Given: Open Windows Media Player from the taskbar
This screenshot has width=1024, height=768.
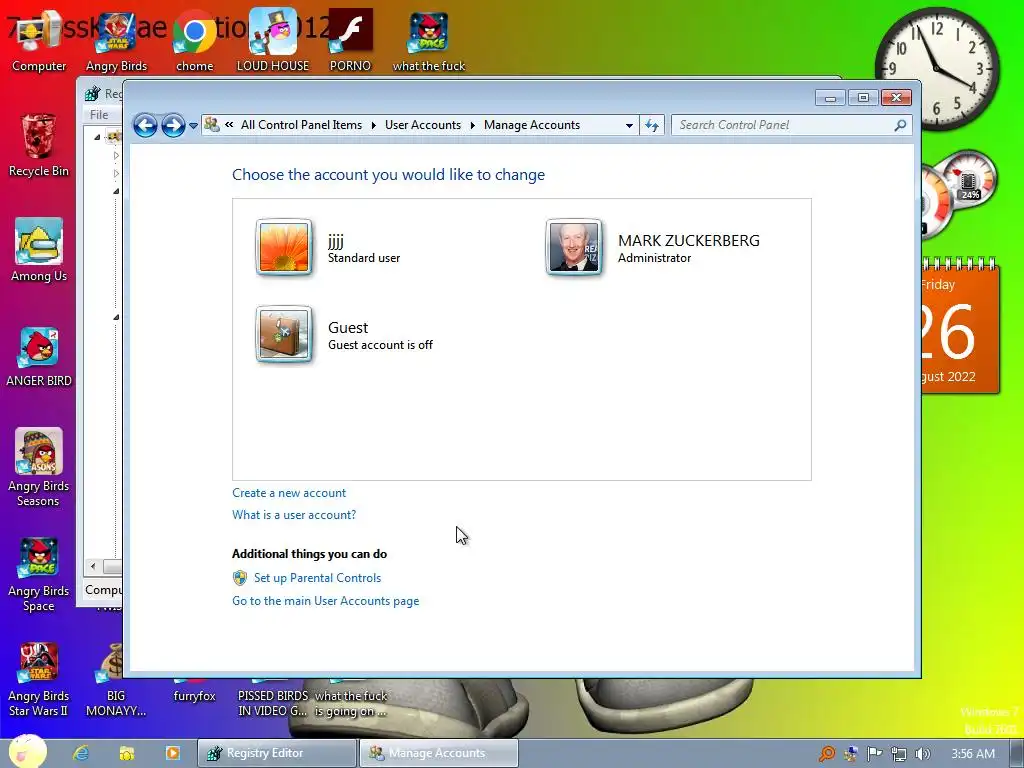Looking at the screenshot, I should tap(172, 753).
